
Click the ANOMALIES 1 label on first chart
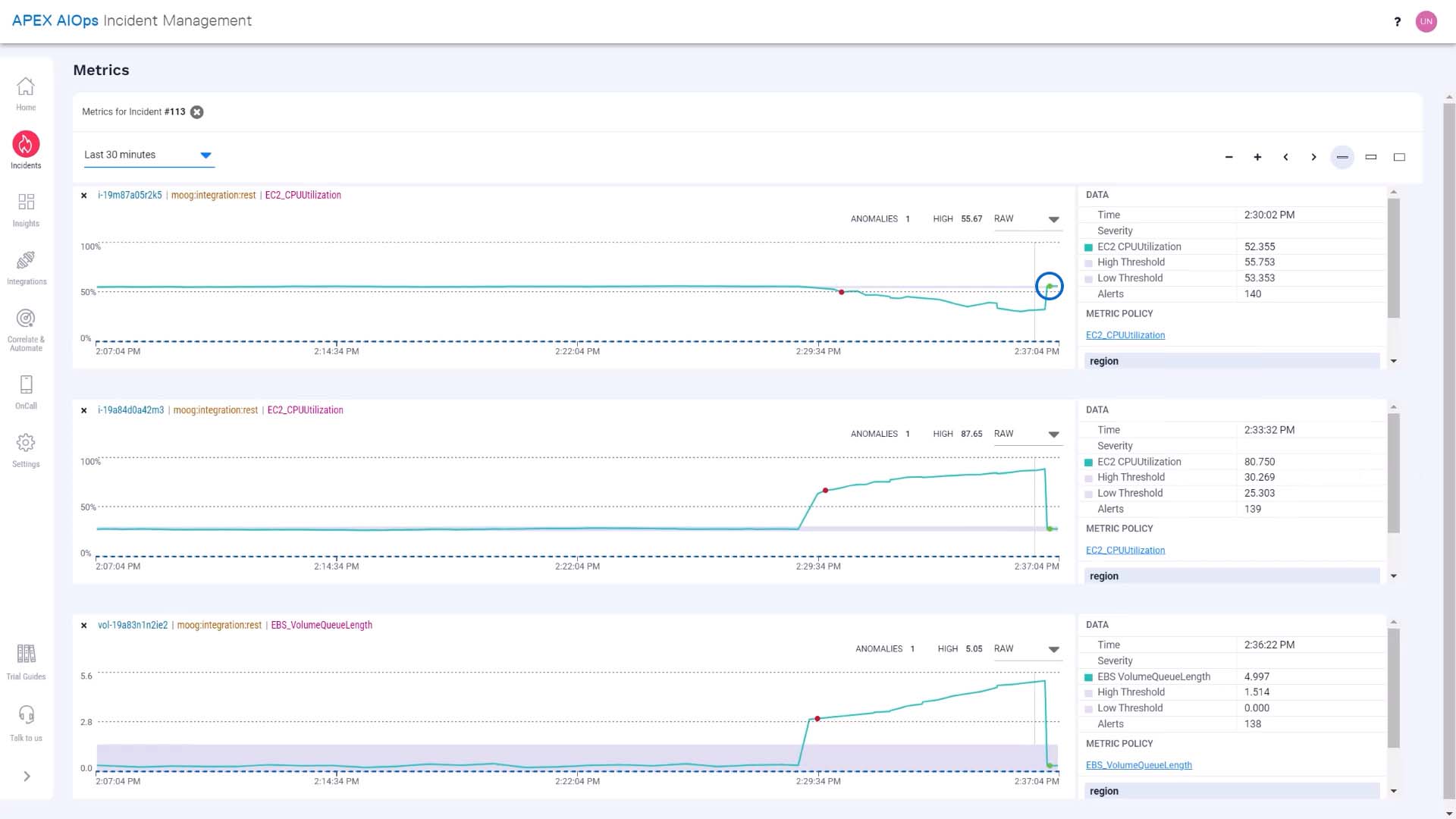click(880, 219)
